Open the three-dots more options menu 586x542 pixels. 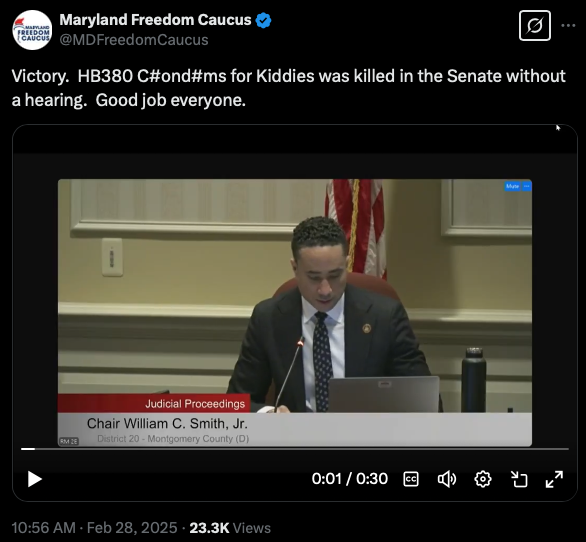tap(568, 25)
